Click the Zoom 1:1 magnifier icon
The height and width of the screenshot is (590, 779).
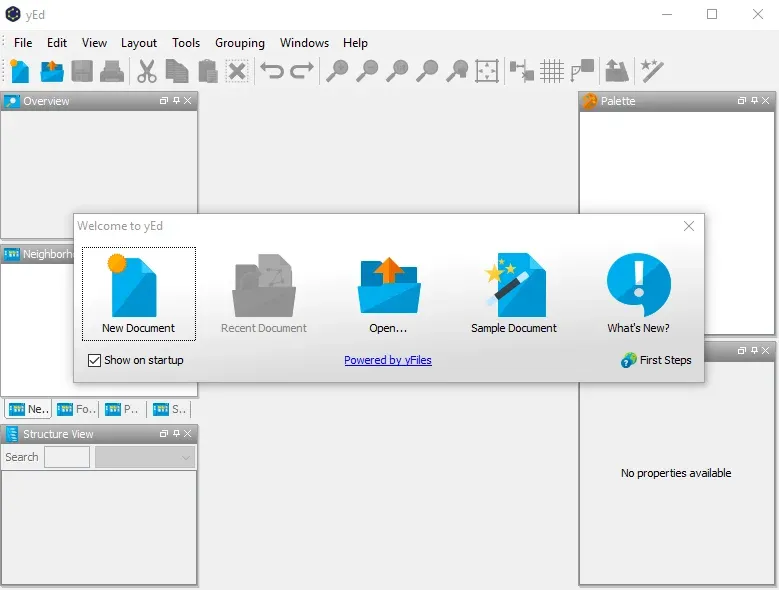(x=397, y=71)
